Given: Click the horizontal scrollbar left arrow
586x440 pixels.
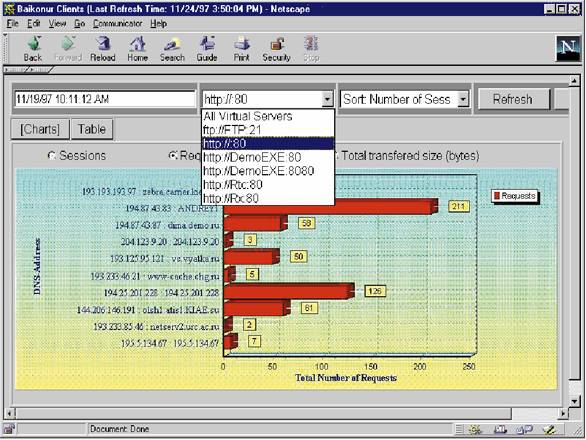Looking at the screenshot, I should pyautogui.click(x=10, y=413).
